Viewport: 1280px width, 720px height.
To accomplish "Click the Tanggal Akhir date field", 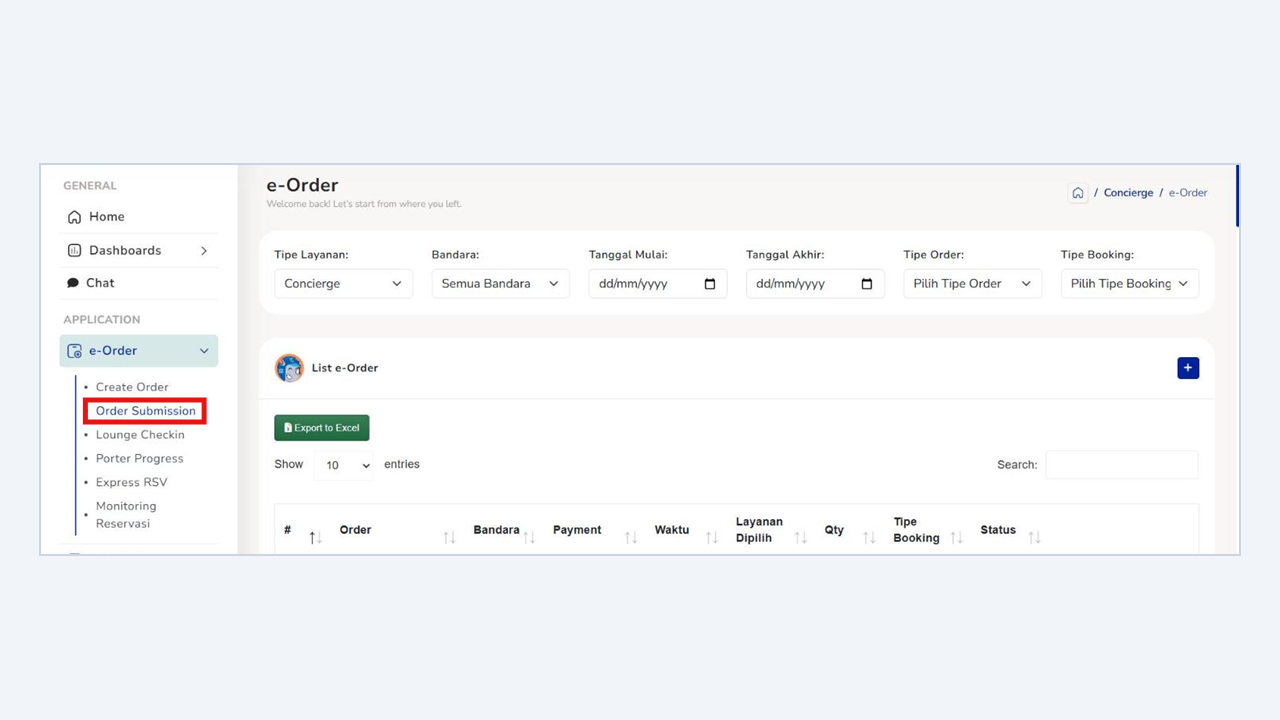I will click(x=815, y=284).
